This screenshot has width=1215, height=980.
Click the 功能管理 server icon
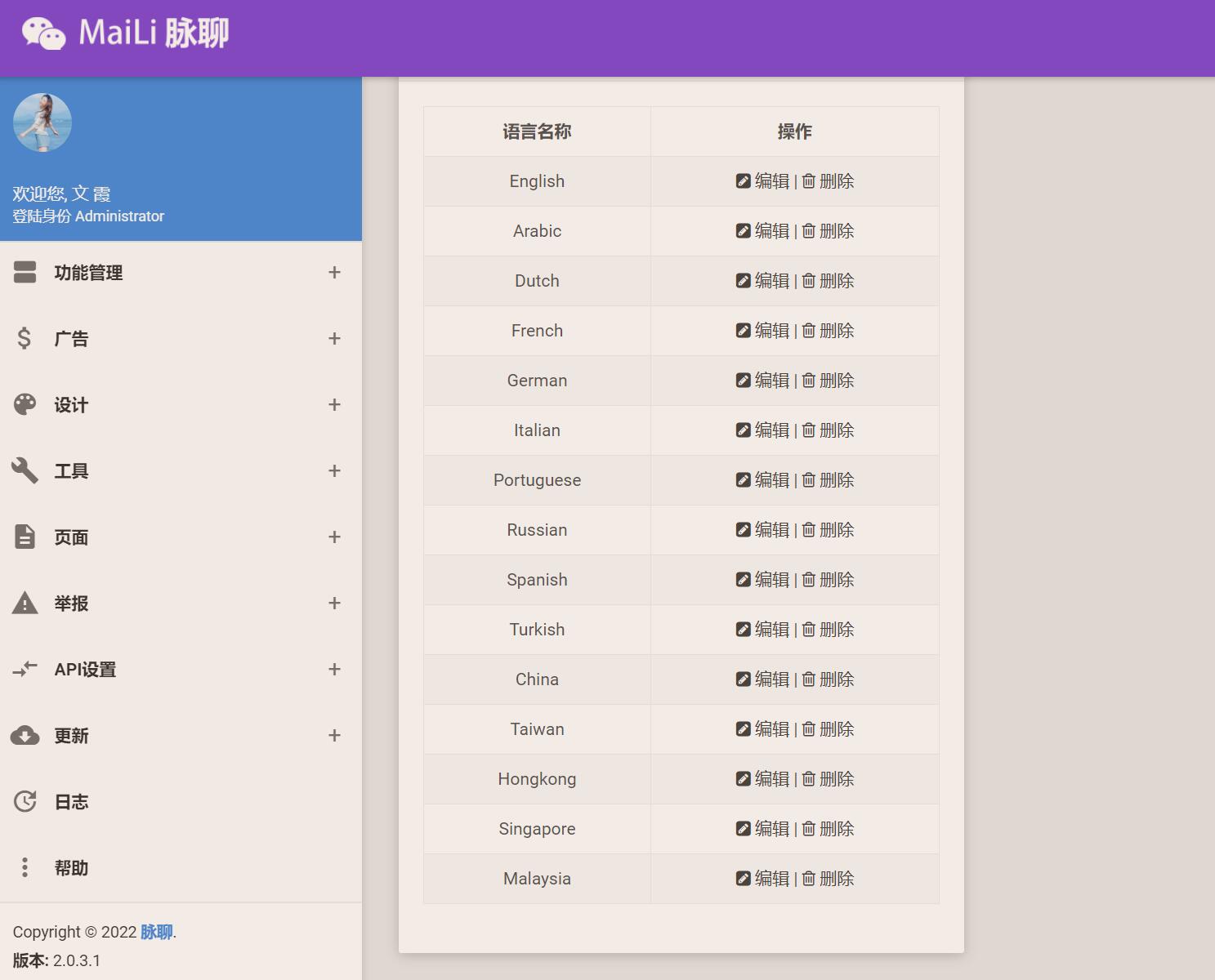pyautogui.click(x=25, y=273)
